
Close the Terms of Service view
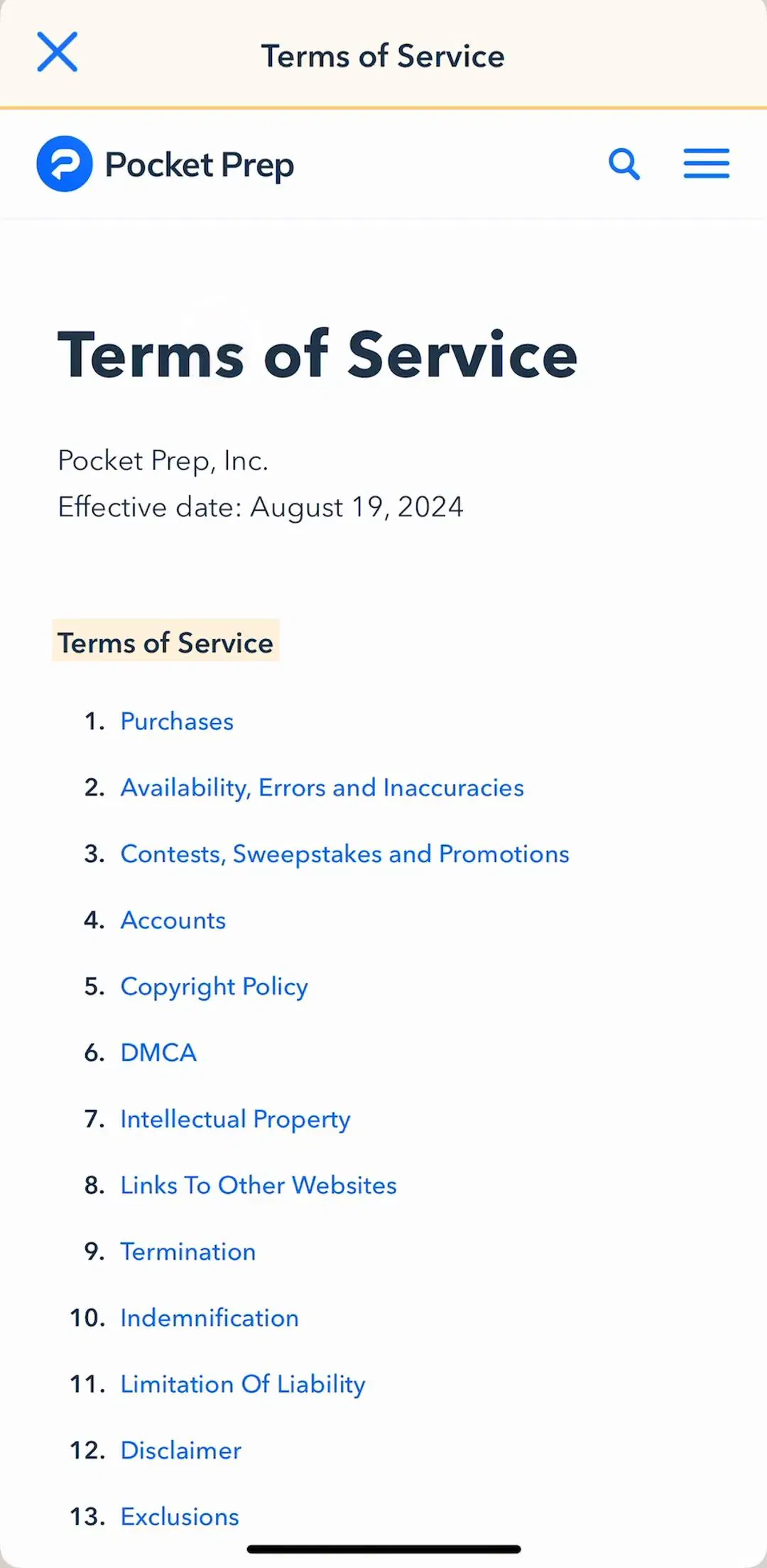tap(57, 52)
